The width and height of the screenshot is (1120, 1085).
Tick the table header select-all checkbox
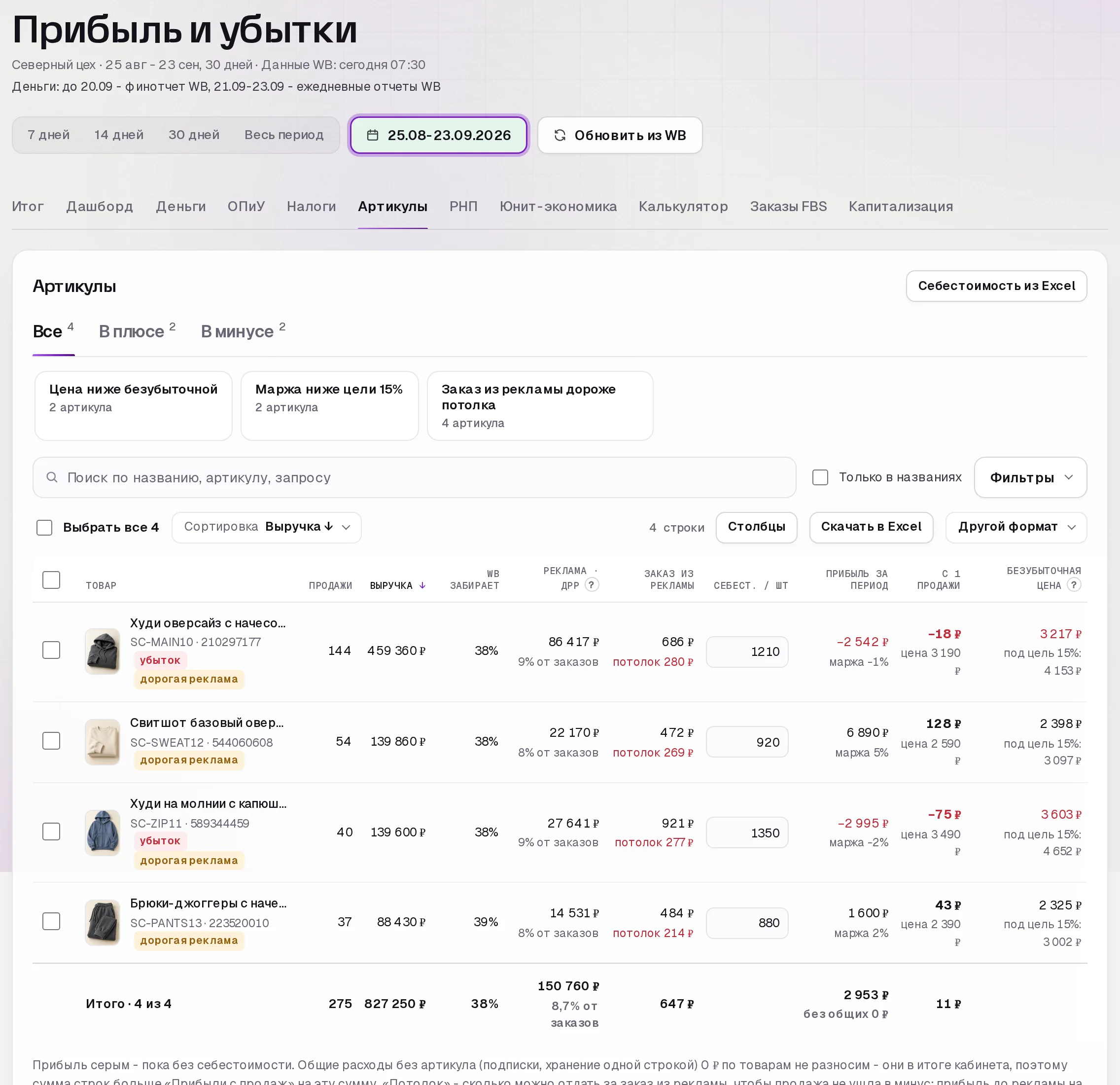[x=51, y=579]
